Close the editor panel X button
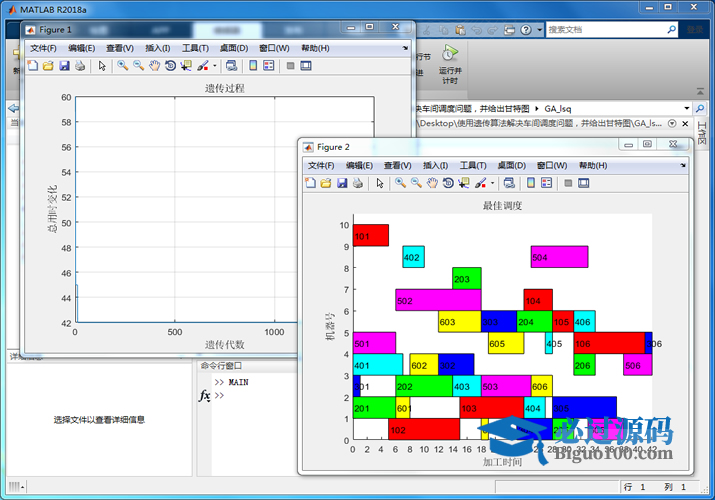 pos(685,124)
